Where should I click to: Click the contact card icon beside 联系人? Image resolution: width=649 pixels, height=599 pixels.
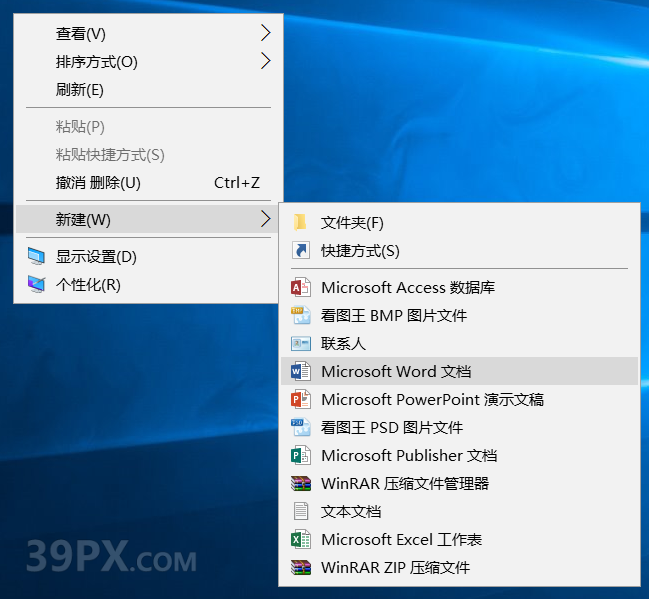301,344
